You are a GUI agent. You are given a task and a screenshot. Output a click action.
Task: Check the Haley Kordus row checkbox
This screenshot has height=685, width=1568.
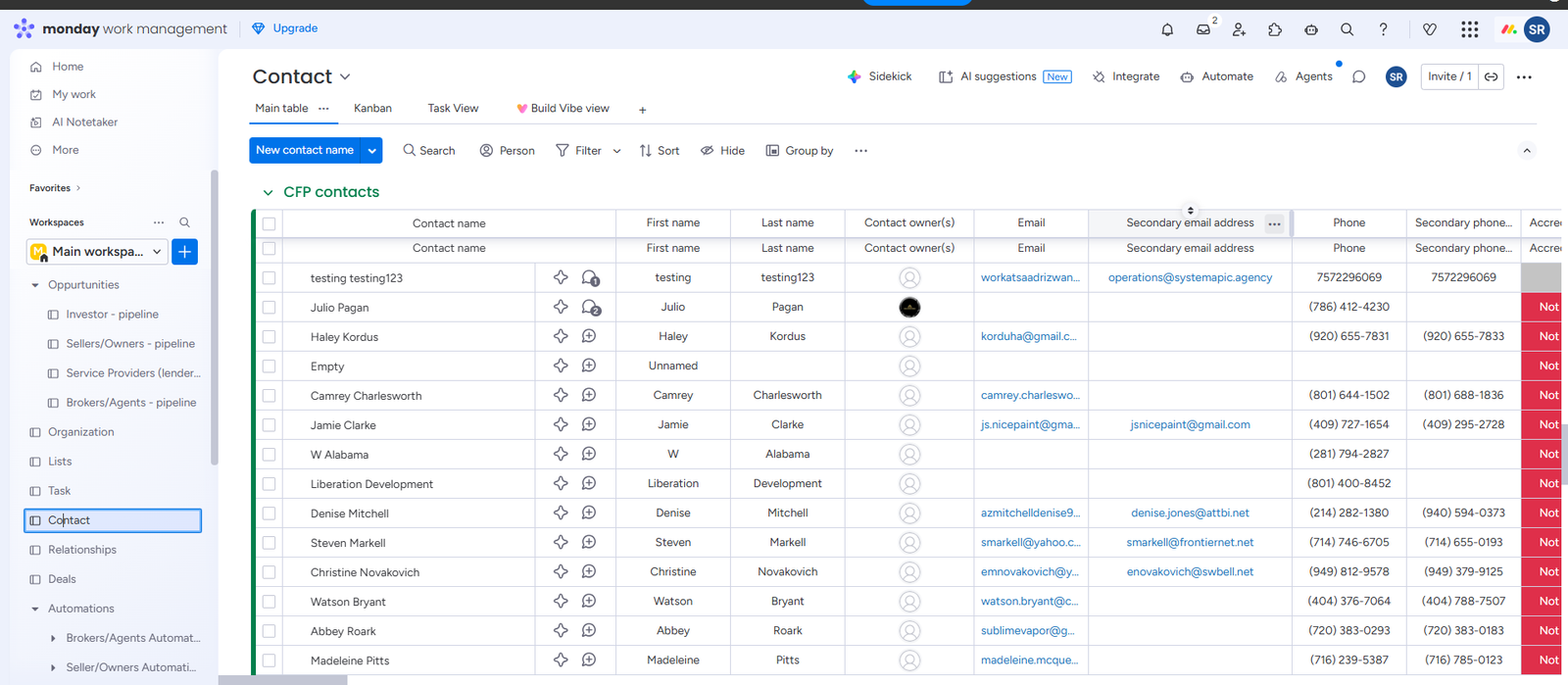[x=269, y=337]
